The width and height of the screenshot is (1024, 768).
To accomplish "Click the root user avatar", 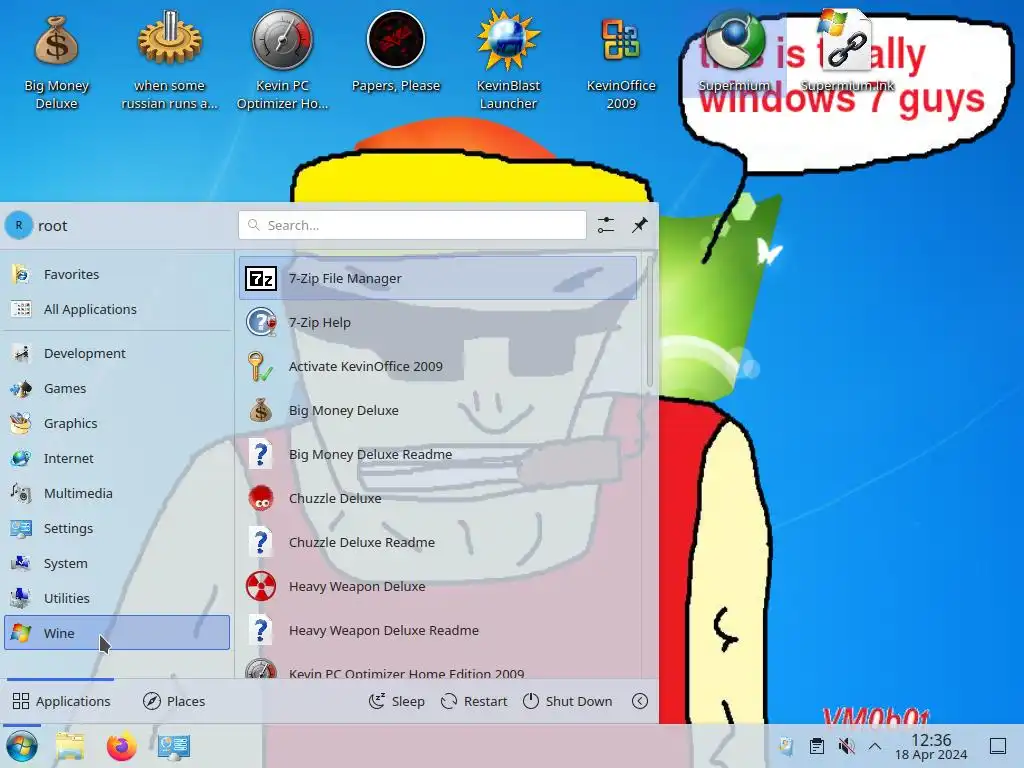I will pyautogui.click(x=19, y=225).
